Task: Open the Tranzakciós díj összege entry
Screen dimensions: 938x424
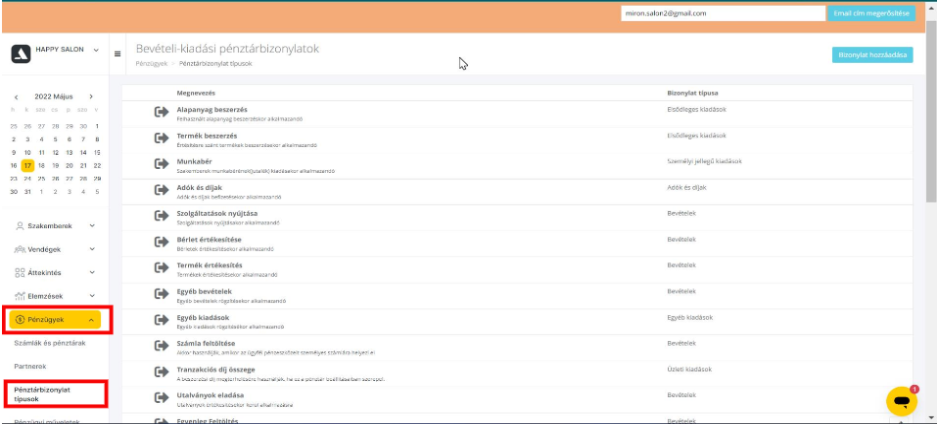Action: click(x=216, y=370)
